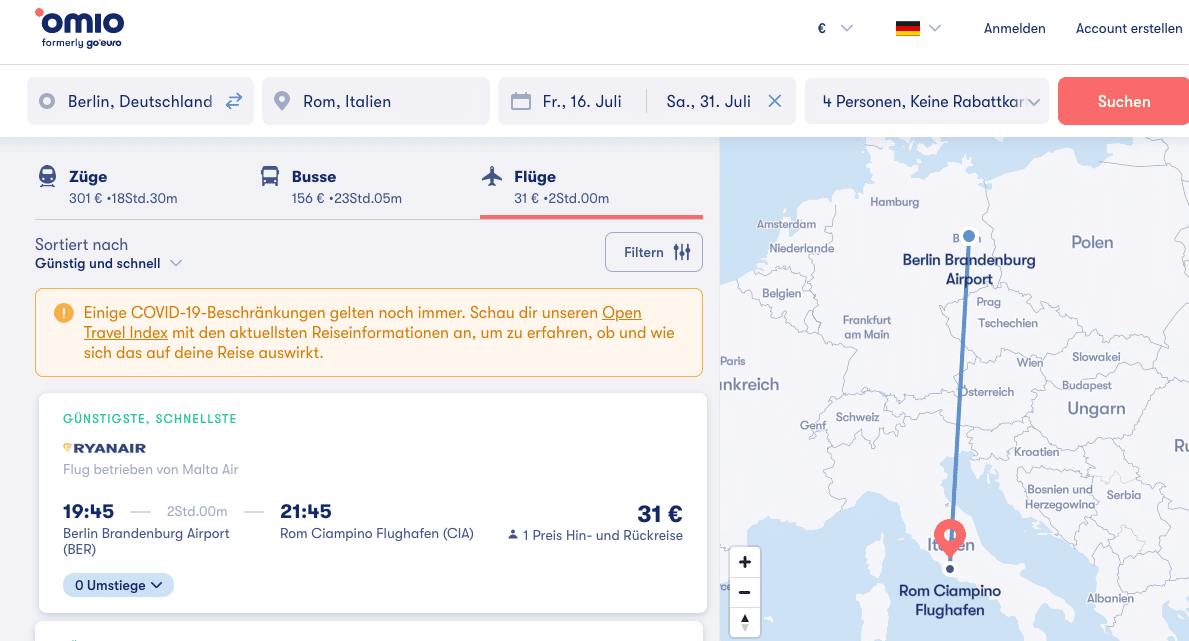
Task: Click the GÜNSTIGSTE, SCHNELLSTE label
Action: [x=149, y=419]
